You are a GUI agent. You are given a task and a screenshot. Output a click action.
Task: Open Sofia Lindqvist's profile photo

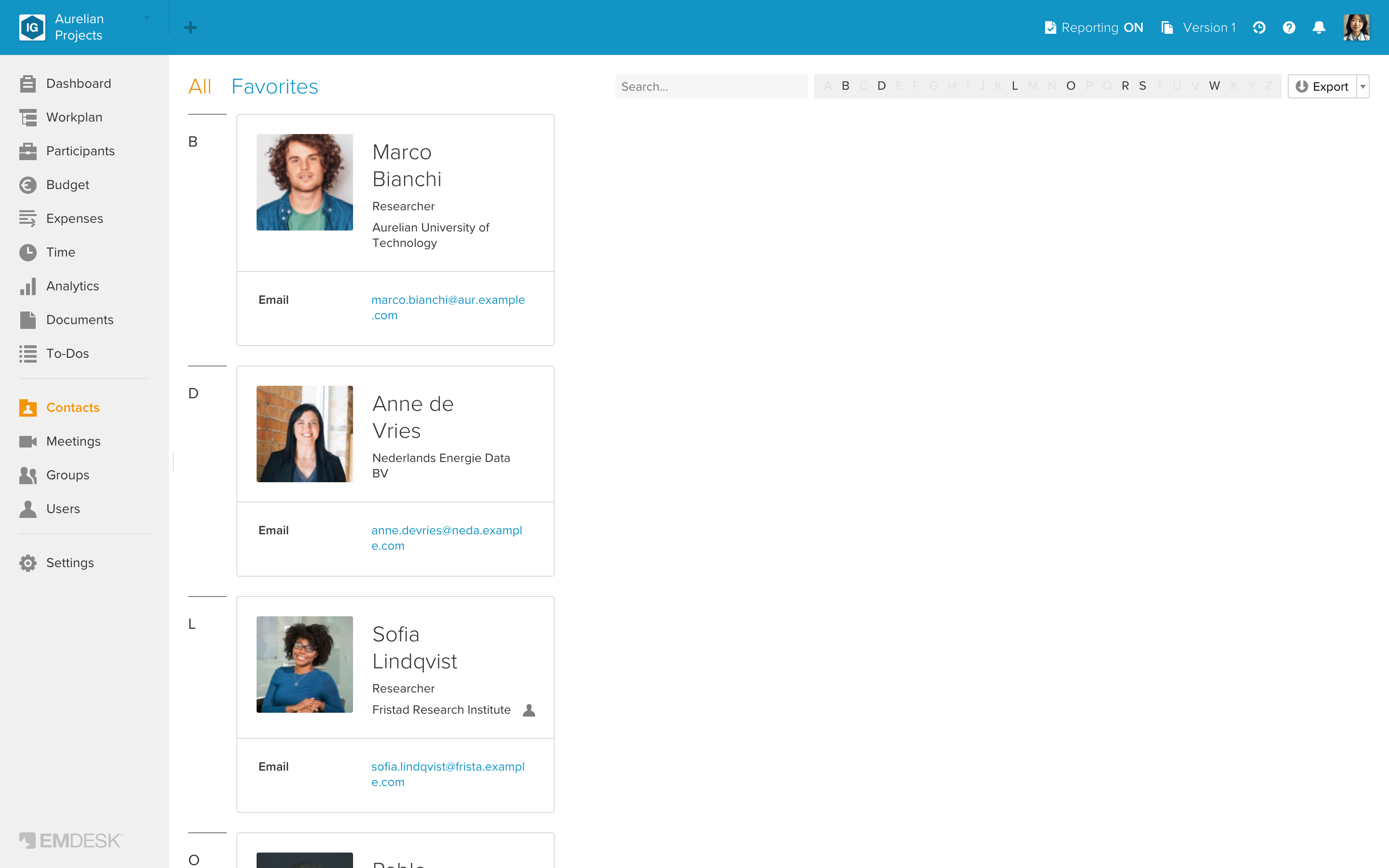click(x=305, y=665)
